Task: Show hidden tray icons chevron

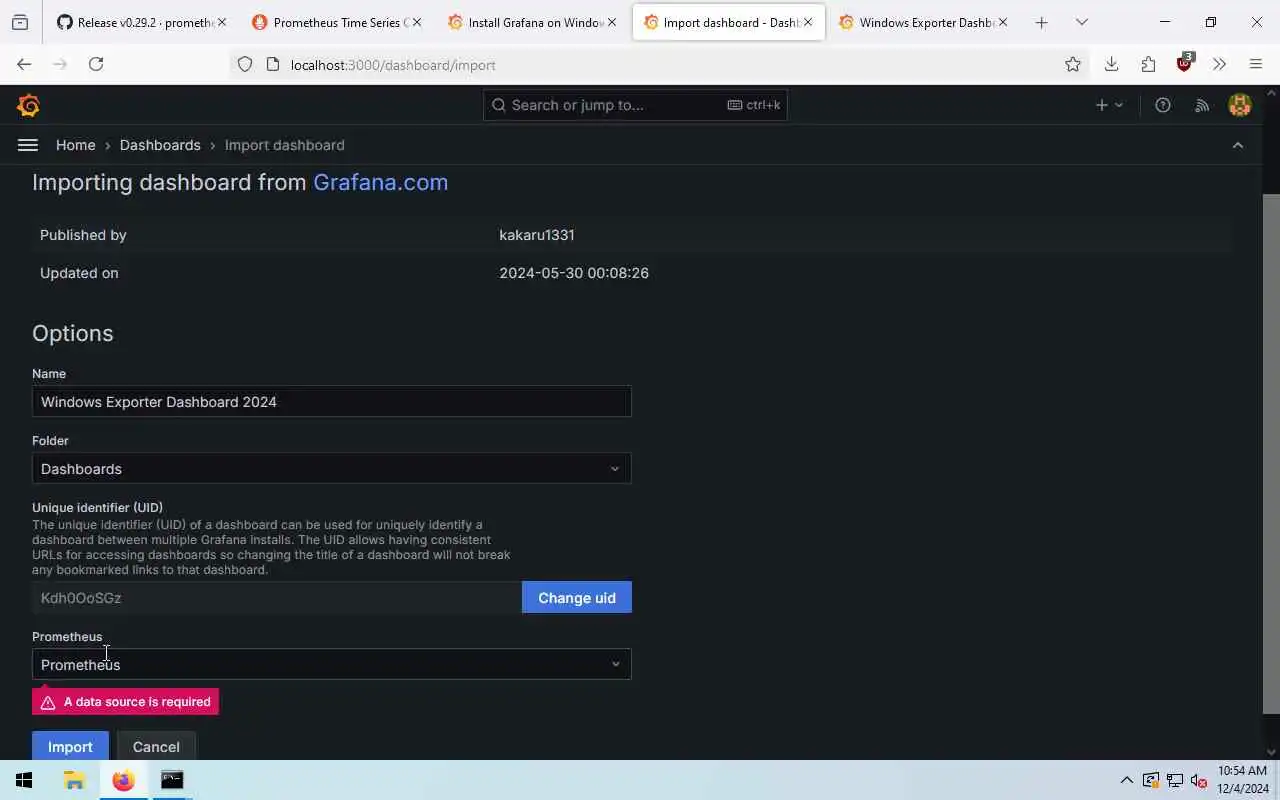Action: tap(1126, 780)
